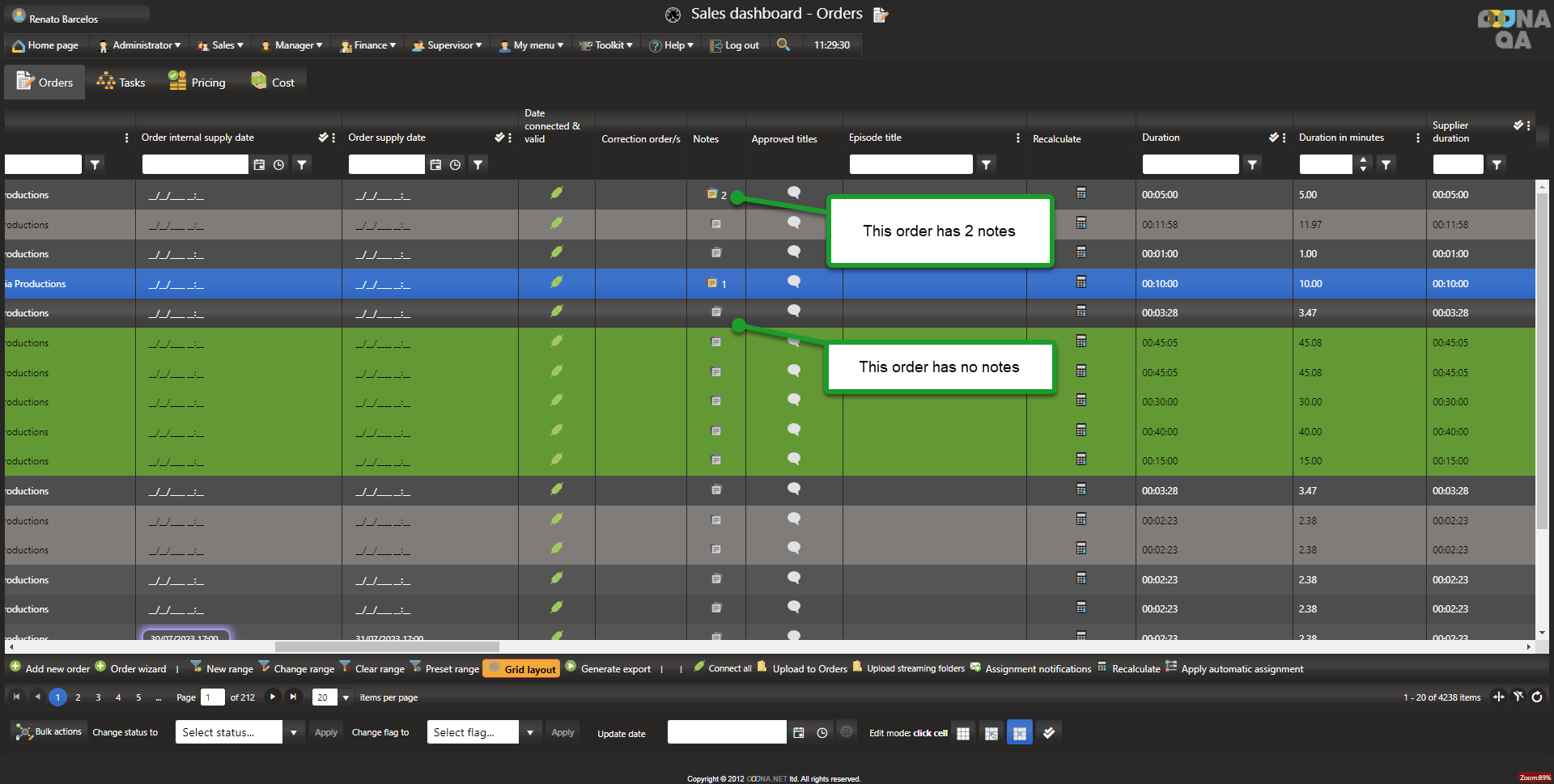Open time picker for Order supply date filter
This screenshot has height=784, width=1554.
tap(456, 165)
